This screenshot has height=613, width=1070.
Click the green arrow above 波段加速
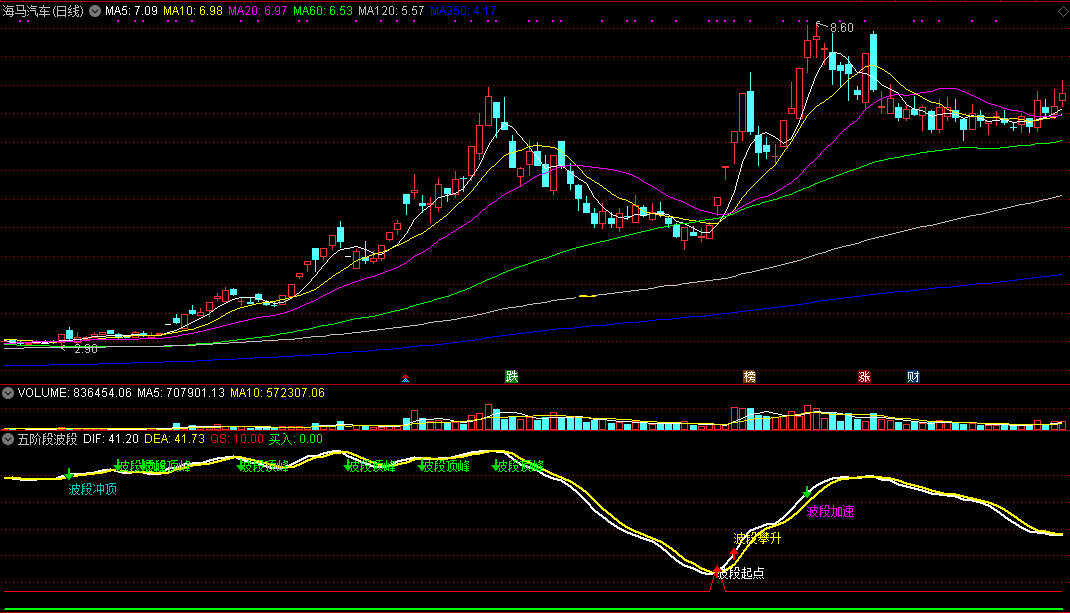(x=807, y=492)
